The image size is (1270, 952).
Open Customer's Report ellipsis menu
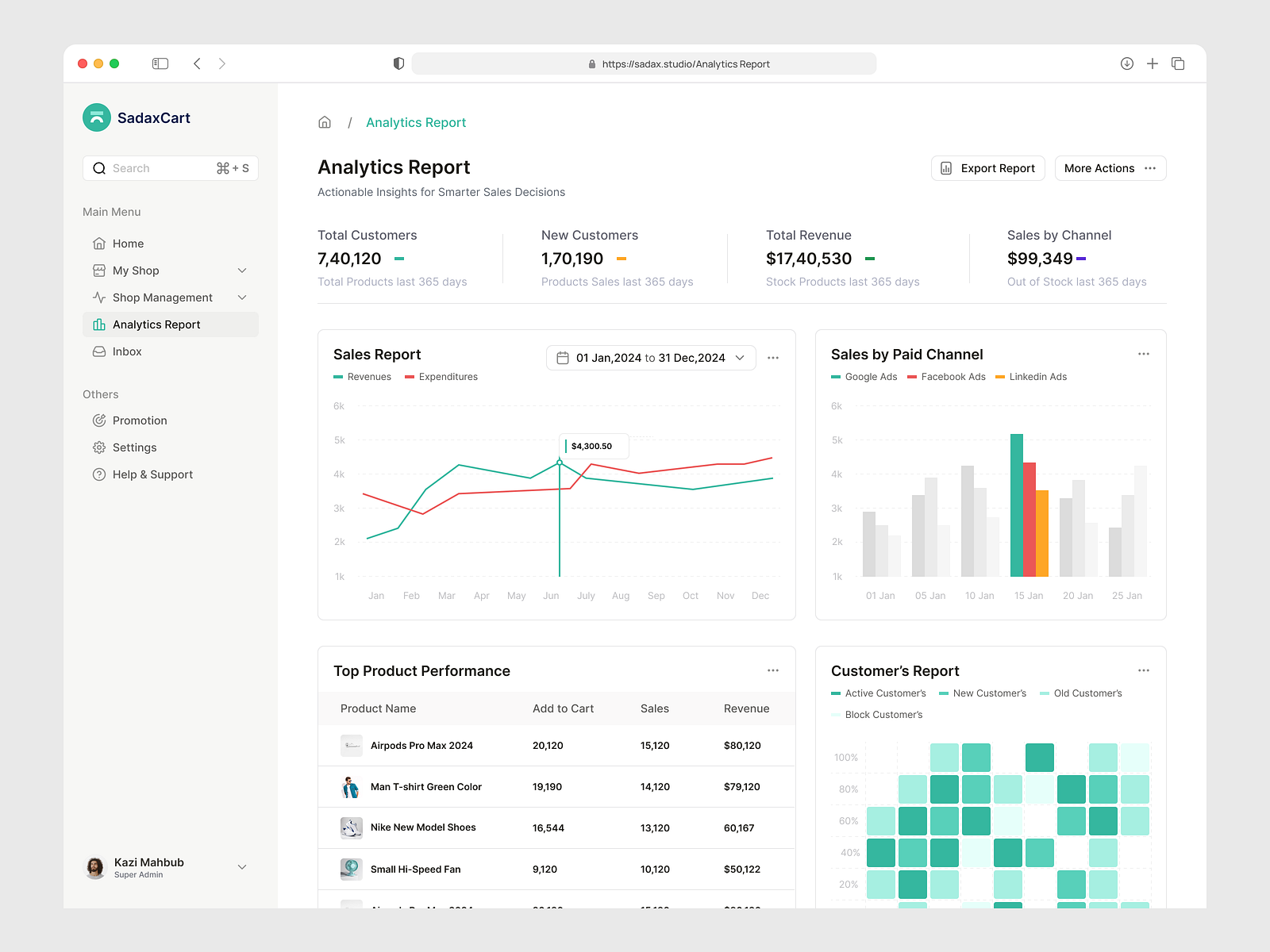(1144, 670)
